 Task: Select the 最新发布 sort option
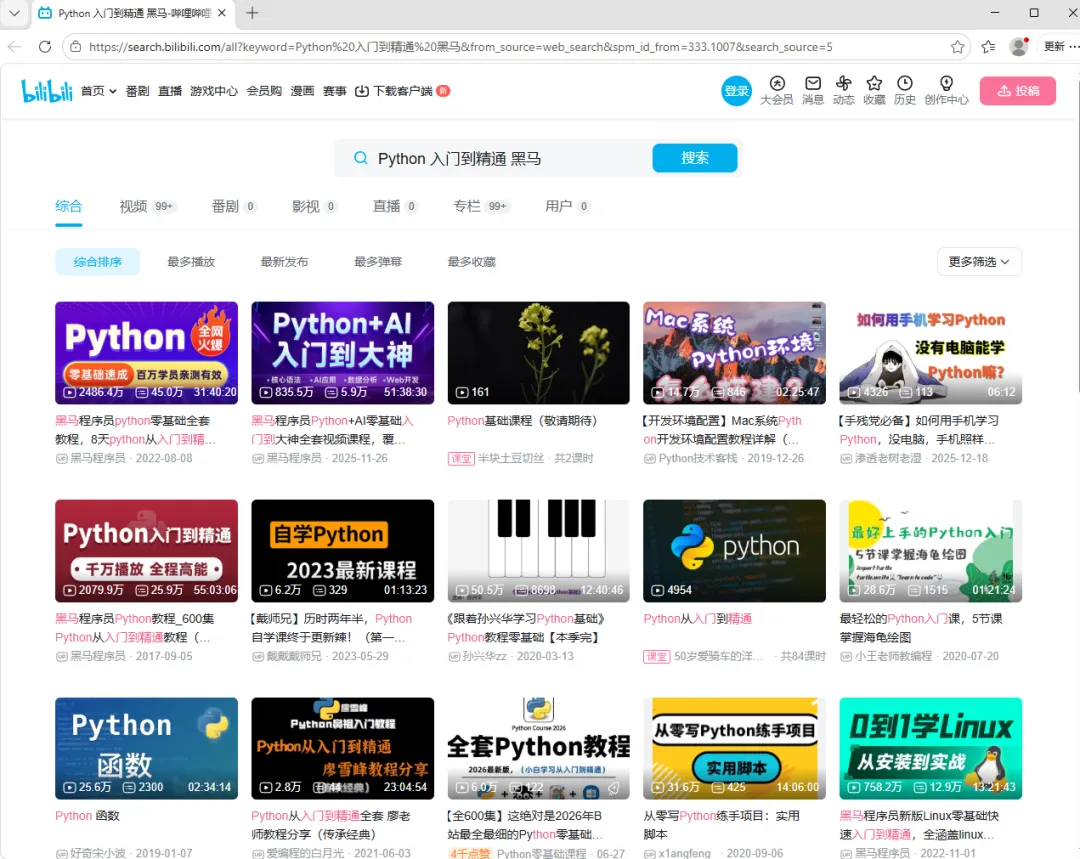284,262
